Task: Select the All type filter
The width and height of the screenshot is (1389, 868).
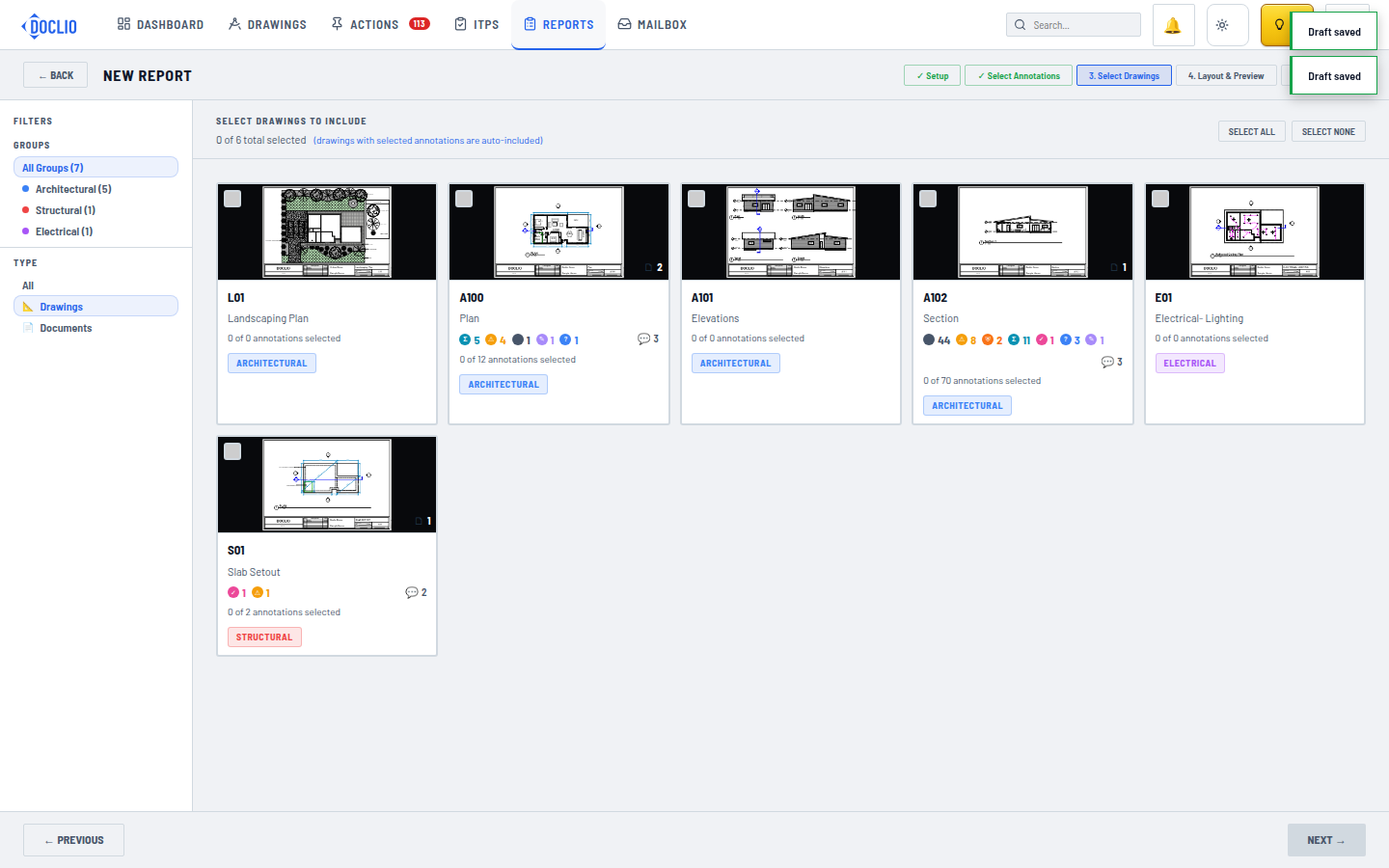Action: [x=95, y=285]
